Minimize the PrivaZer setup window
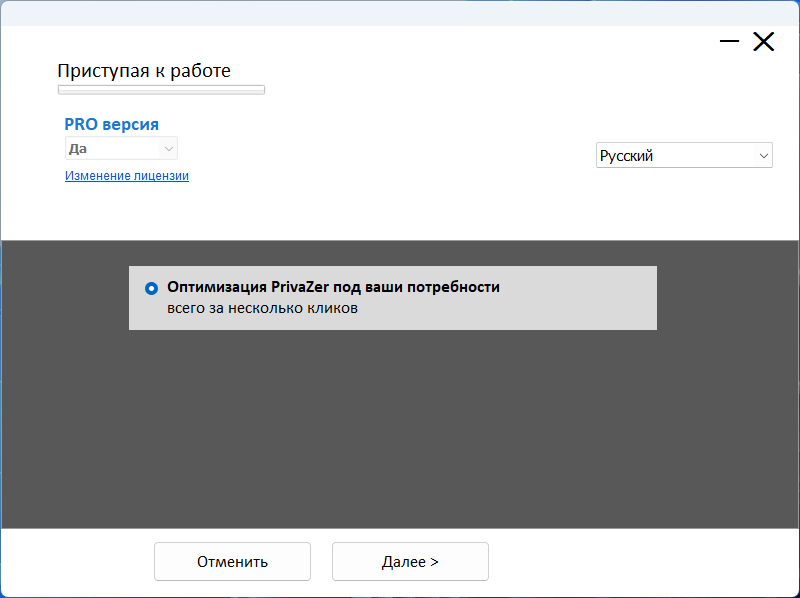The image size is (800, 598). tap(729, 42)
